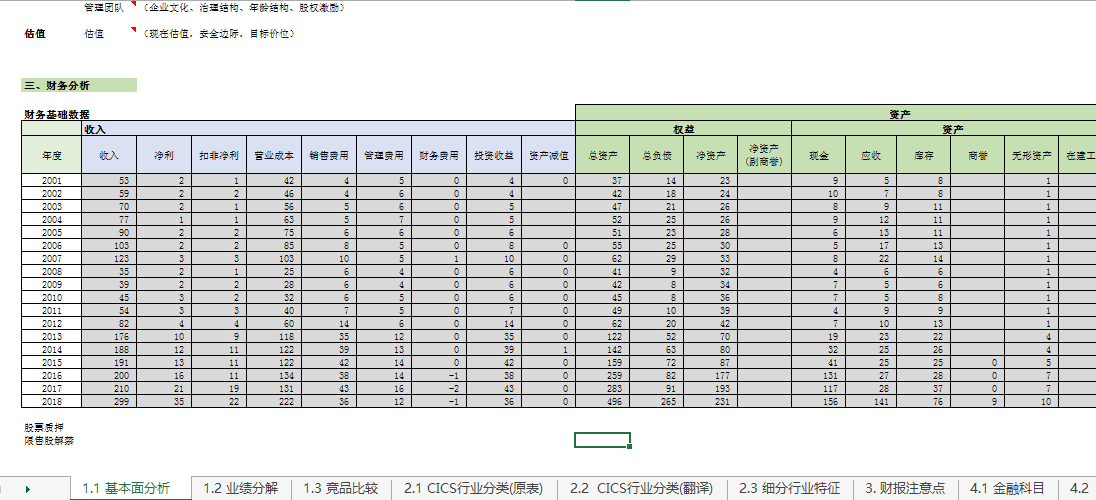1096x500 pixels.
Task: Click the 商誉 column header cell
Action: 978,155
